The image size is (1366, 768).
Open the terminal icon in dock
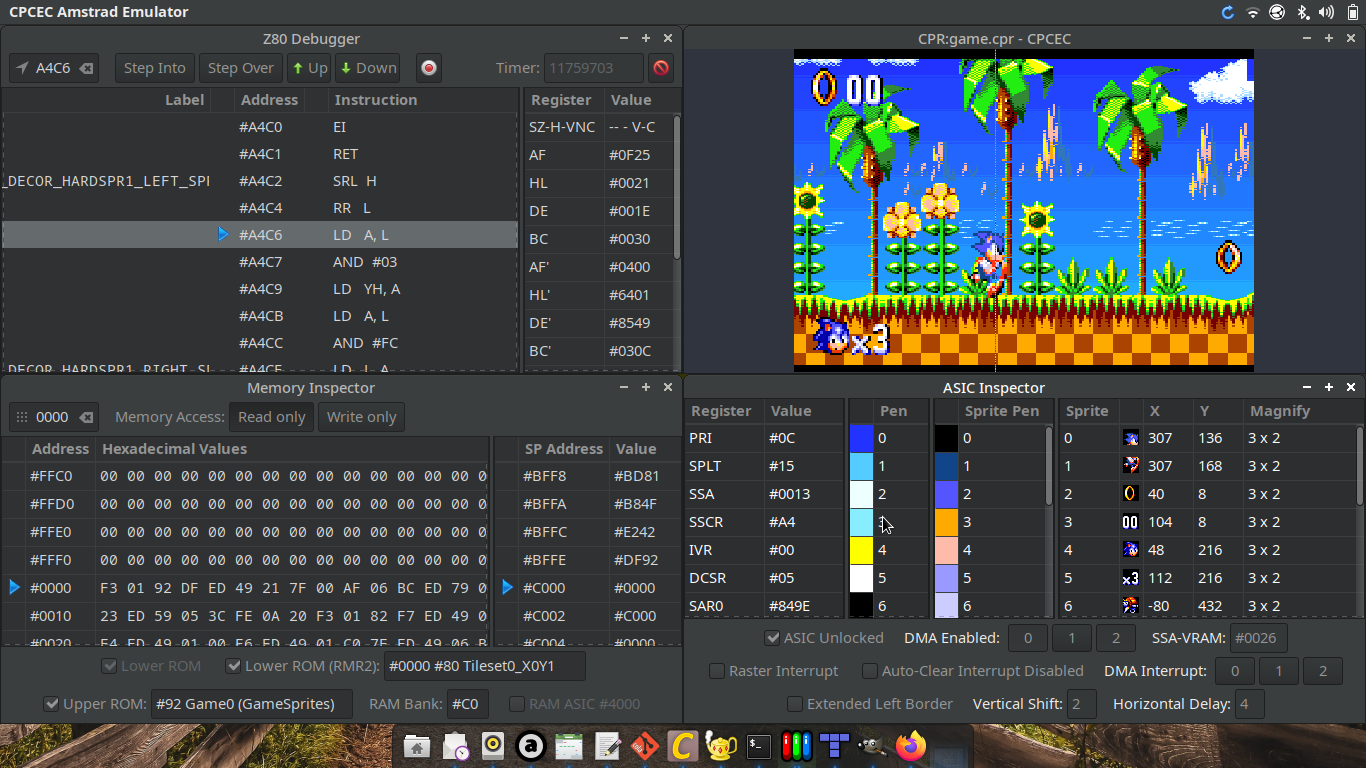click(759, 746)
